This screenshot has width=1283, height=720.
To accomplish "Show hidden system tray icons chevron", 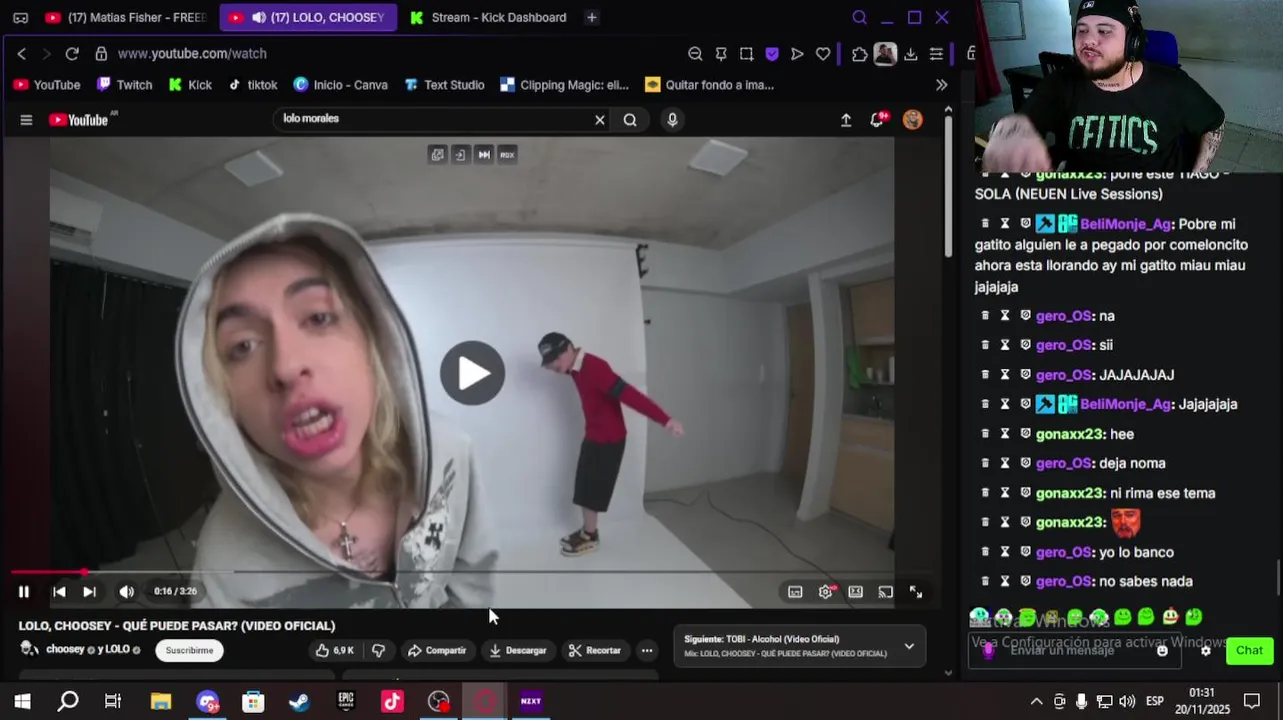I will (x=1036, y=701).
